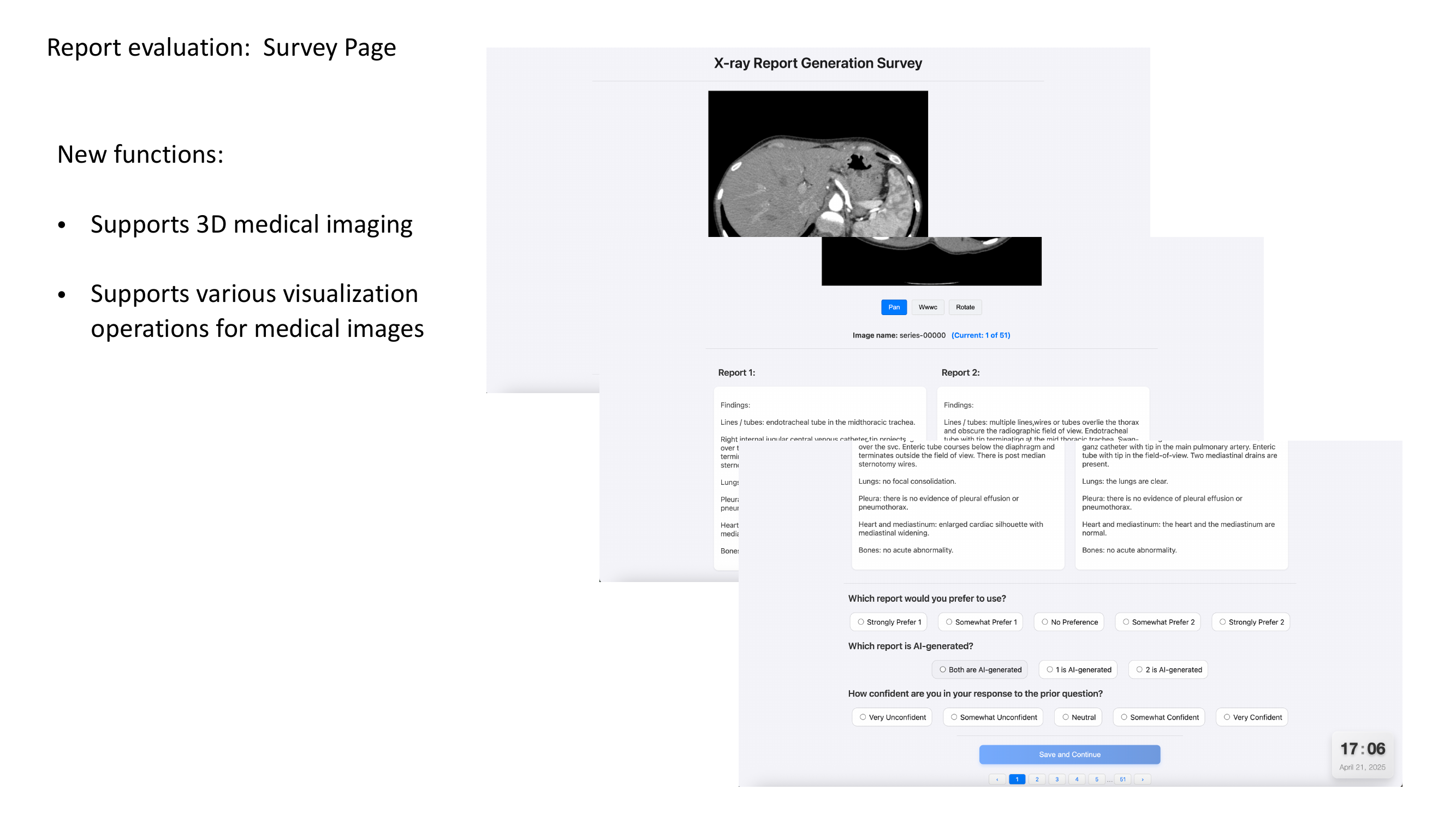Click 'Which report is AI-generated?' question
1456x819 pixels.
coord(911,645)
